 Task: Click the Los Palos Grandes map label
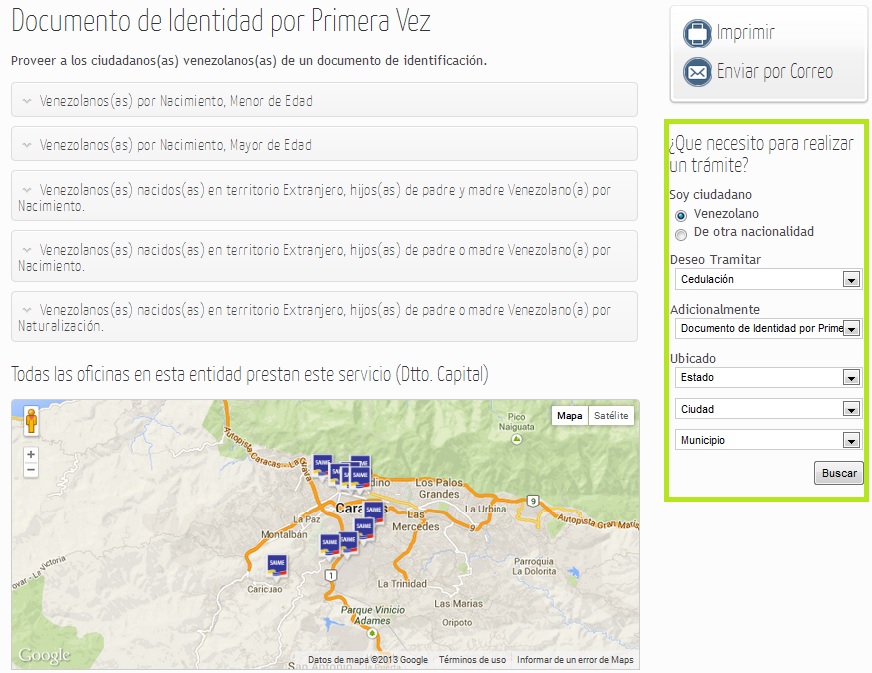[x=439, y=488]
